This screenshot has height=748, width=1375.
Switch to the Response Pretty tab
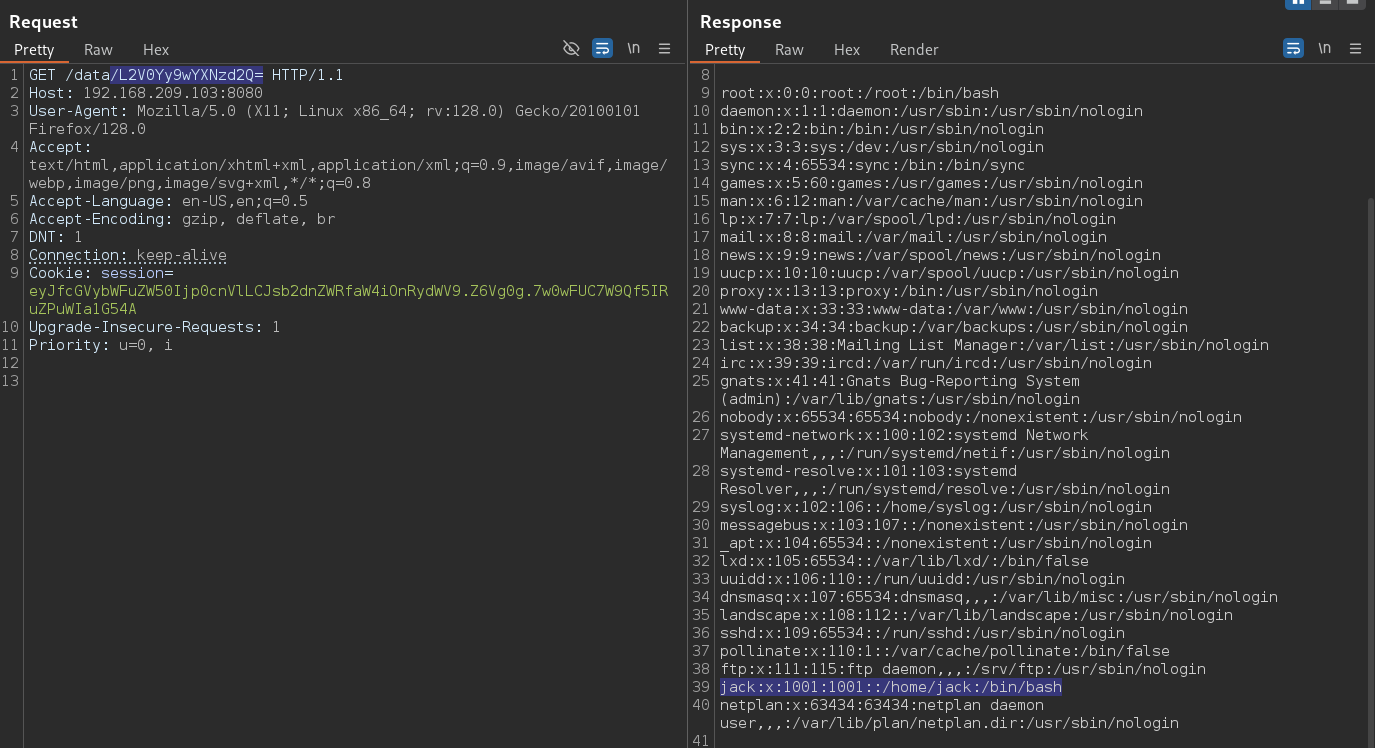point(725,49)
